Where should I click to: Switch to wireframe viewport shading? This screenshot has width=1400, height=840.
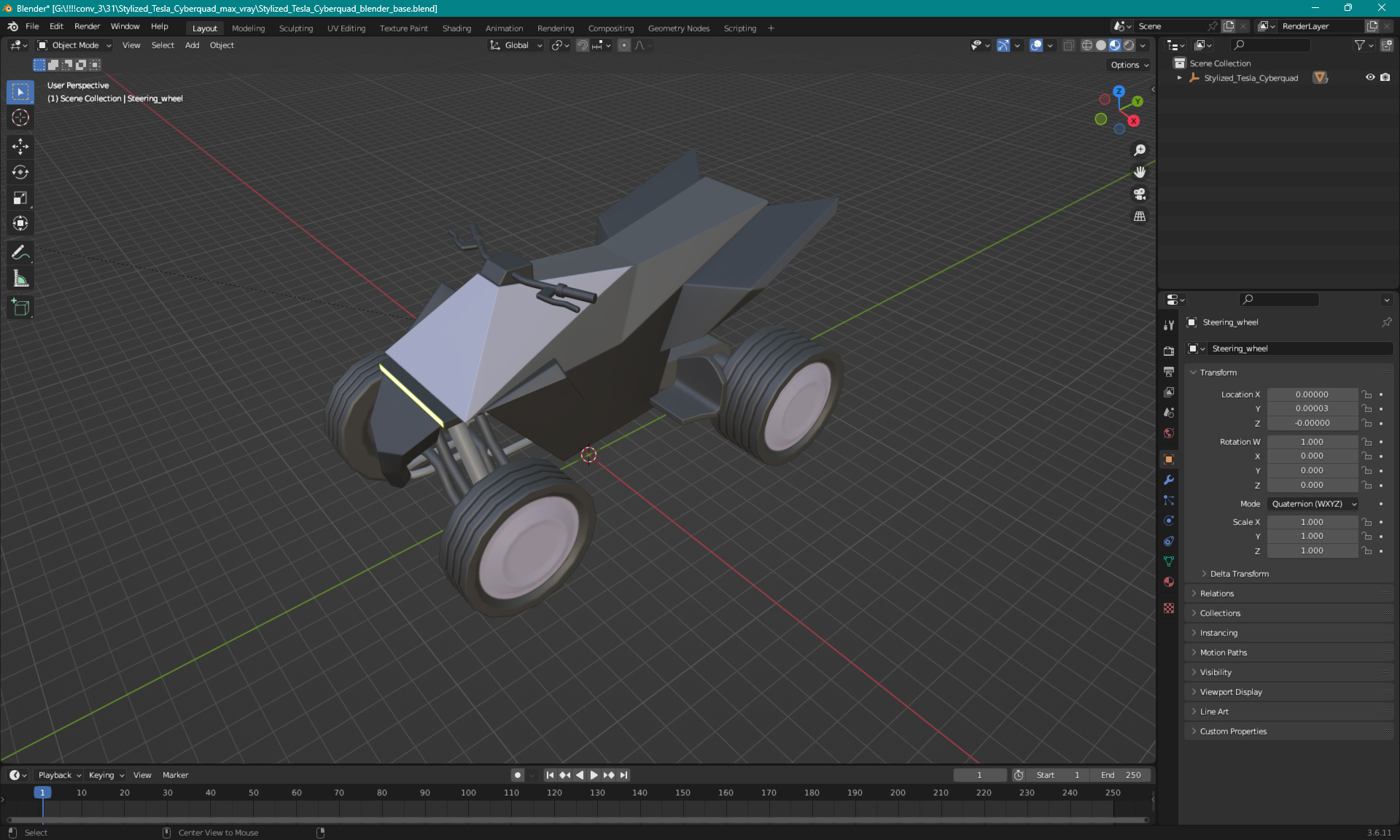[1086, 45]
